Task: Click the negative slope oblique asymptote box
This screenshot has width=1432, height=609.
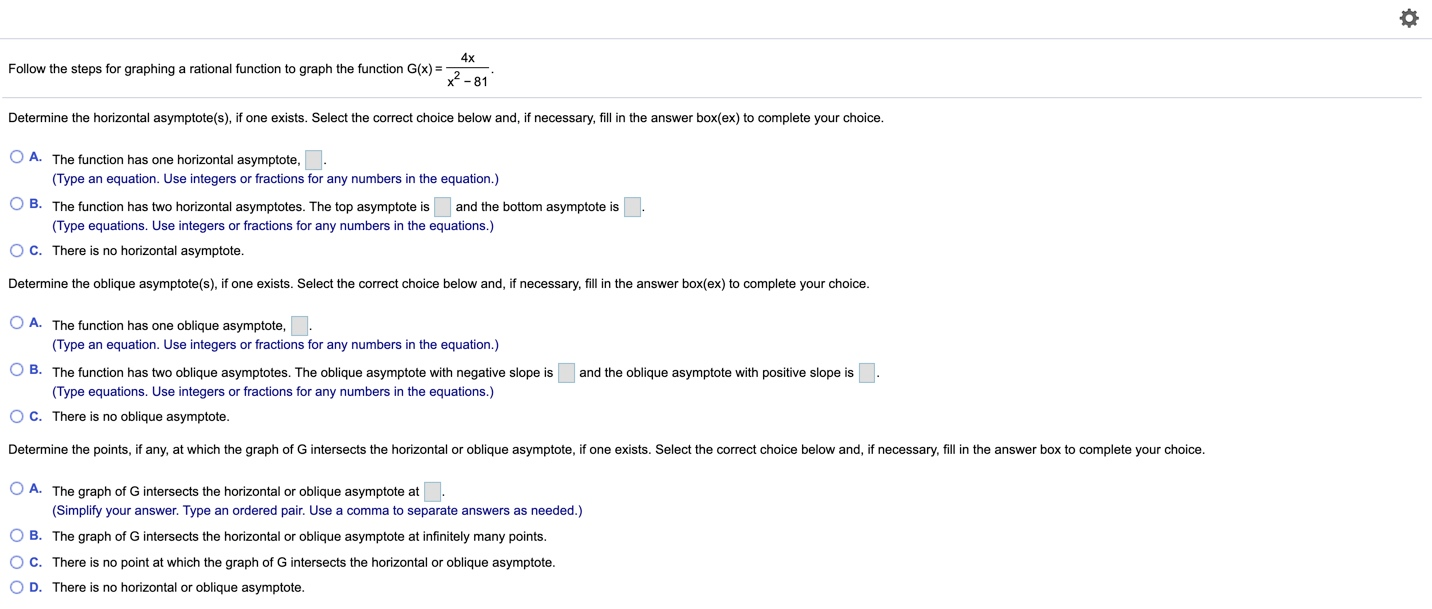Action: point(566,371)
